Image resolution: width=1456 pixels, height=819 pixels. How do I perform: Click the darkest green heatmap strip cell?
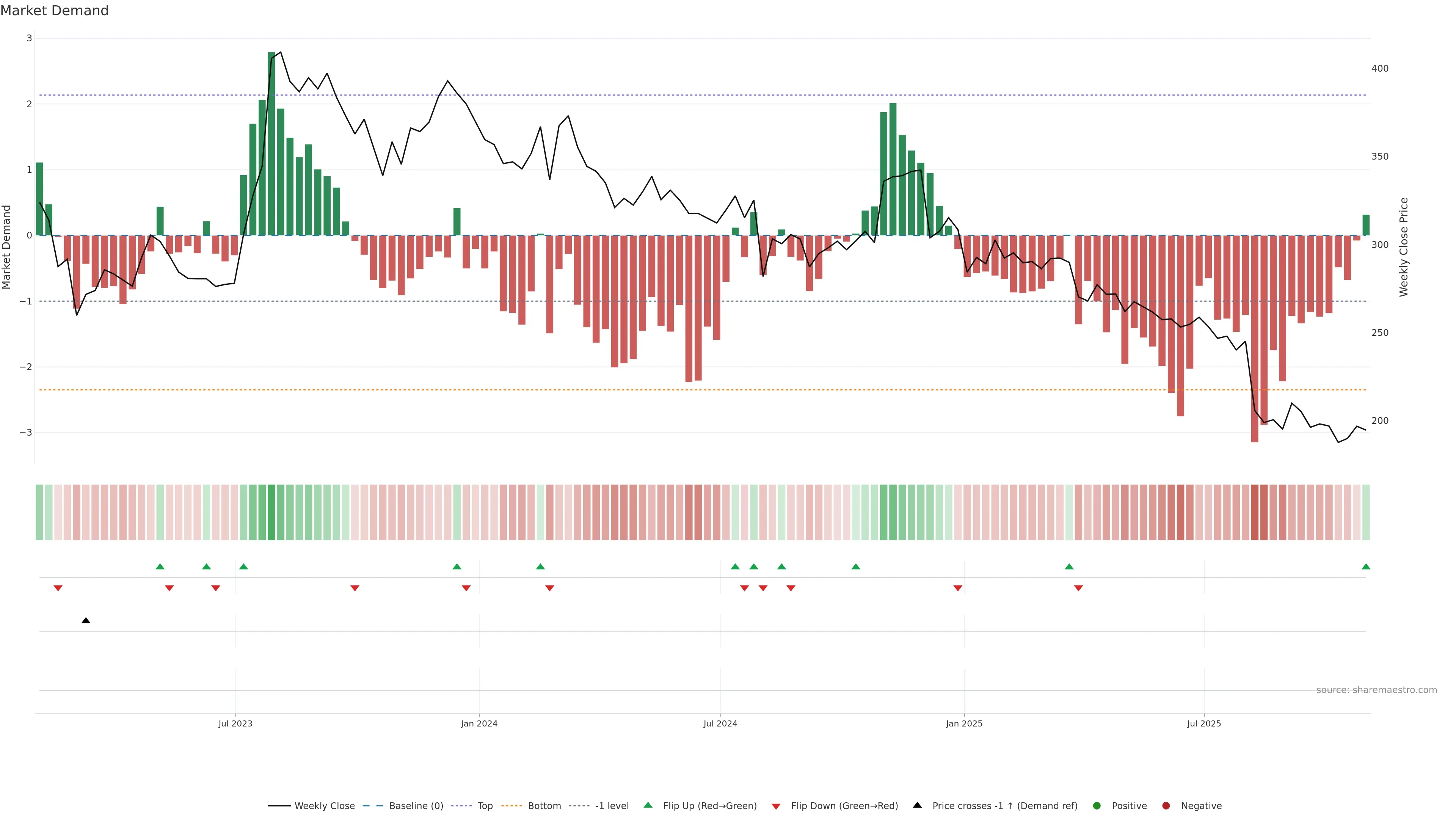(271, 512)
